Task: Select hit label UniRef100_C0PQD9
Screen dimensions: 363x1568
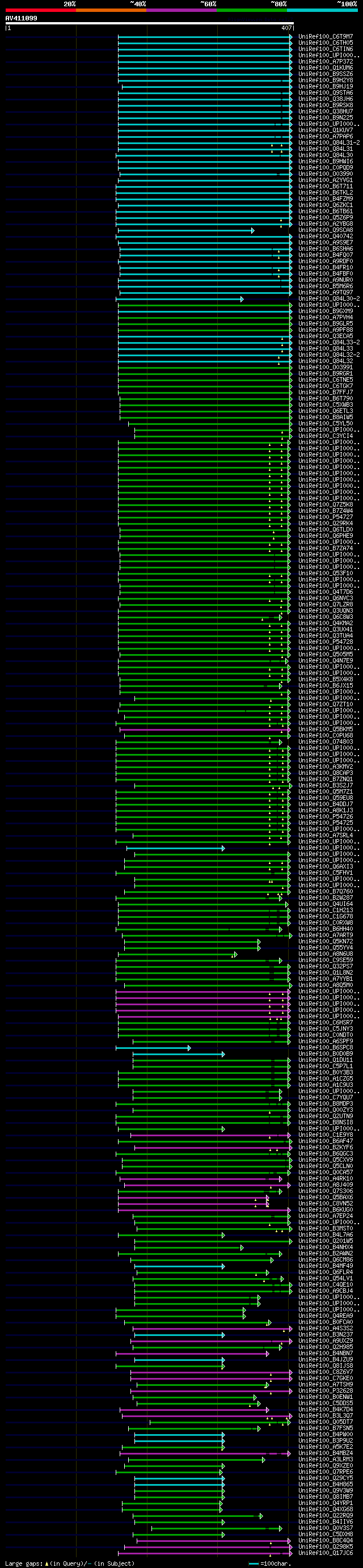Action: click(325, 167)
